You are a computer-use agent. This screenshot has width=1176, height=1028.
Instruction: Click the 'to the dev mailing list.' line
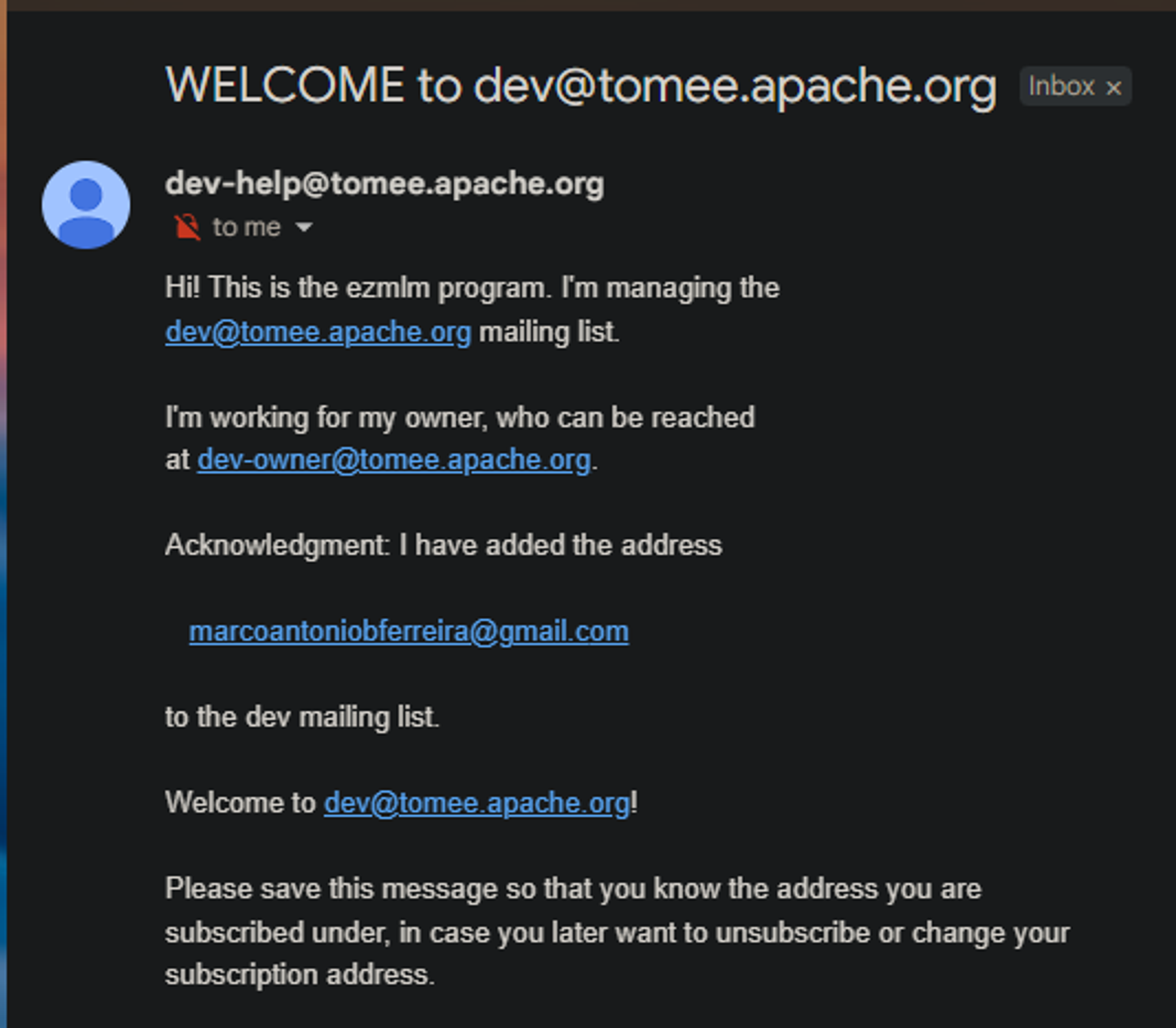click(x=302, y=717)
